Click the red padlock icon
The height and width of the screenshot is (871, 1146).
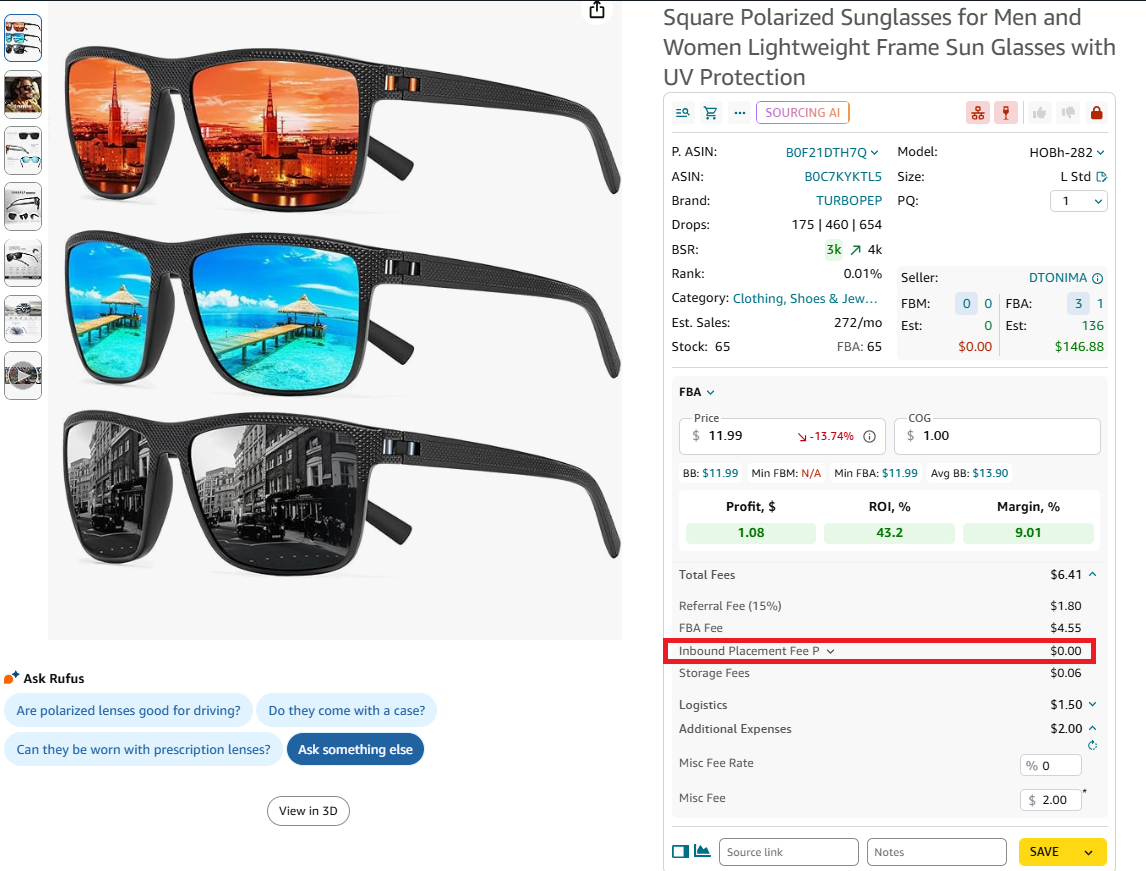point(1096,113)
